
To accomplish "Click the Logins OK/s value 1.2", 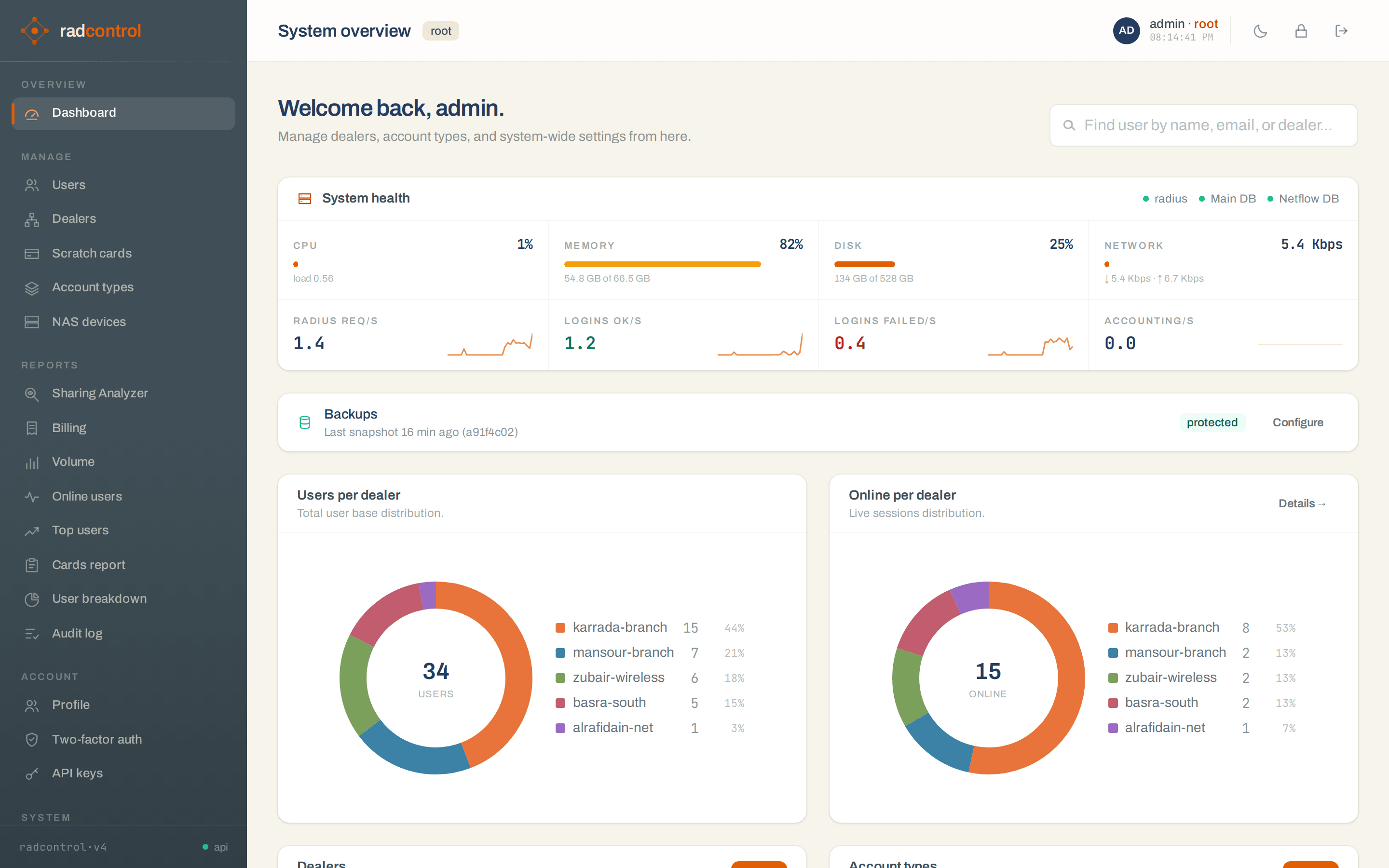I will click(580, 343).
